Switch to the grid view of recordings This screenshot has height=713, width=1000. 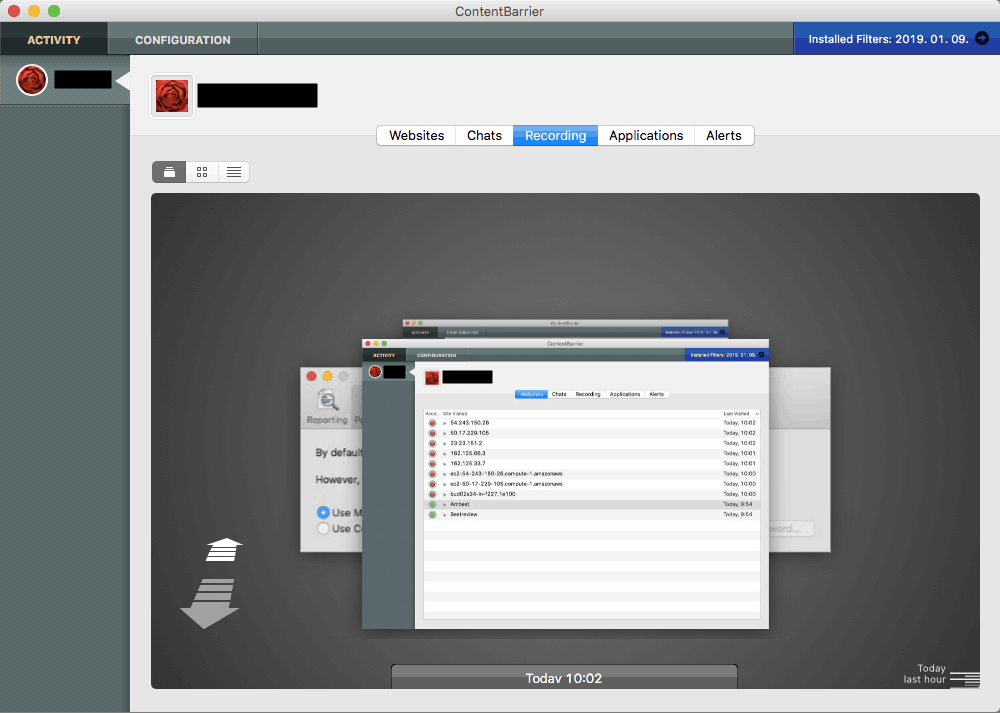(201, 171)
